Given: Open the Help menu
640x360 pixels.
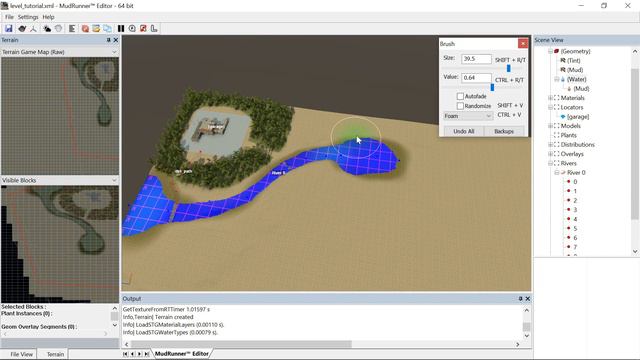Looking at the screenshot, I should (x=48, y=17).
